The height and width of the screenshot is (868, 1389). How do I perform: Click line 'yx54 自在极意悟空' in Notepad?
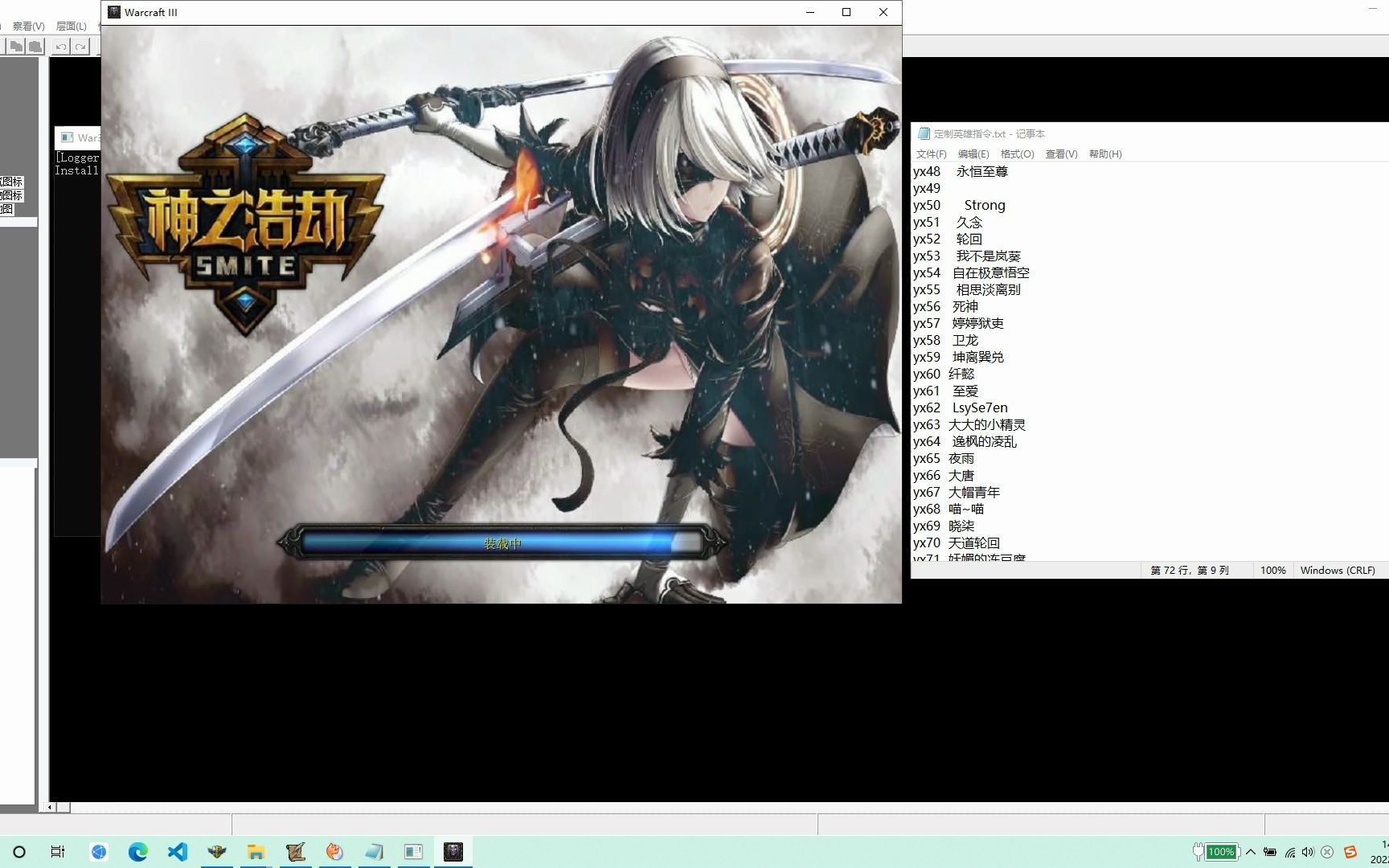[972, 272]
